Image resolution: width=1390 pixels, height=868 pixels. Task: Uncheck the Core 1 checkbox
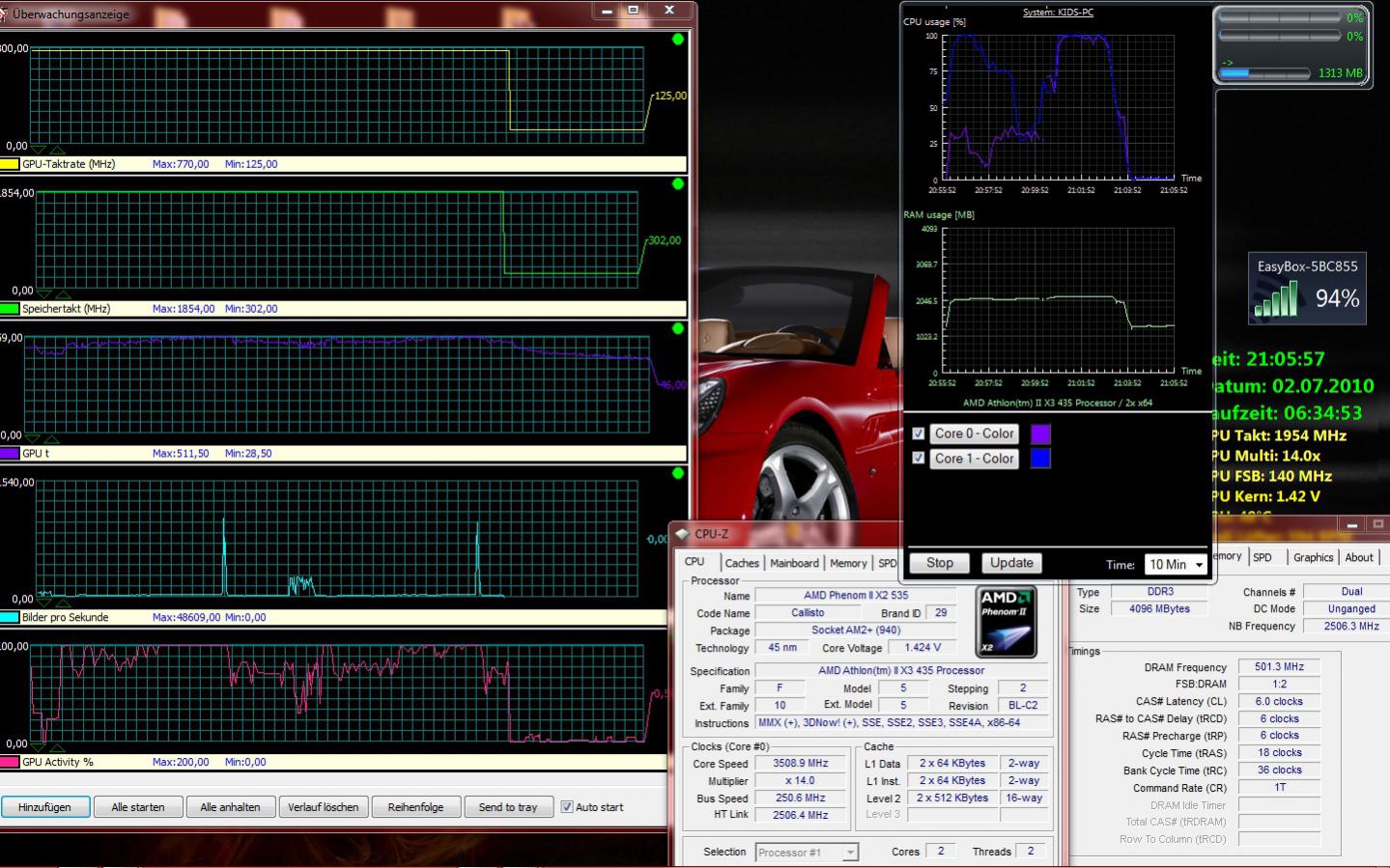pos(919,459)
